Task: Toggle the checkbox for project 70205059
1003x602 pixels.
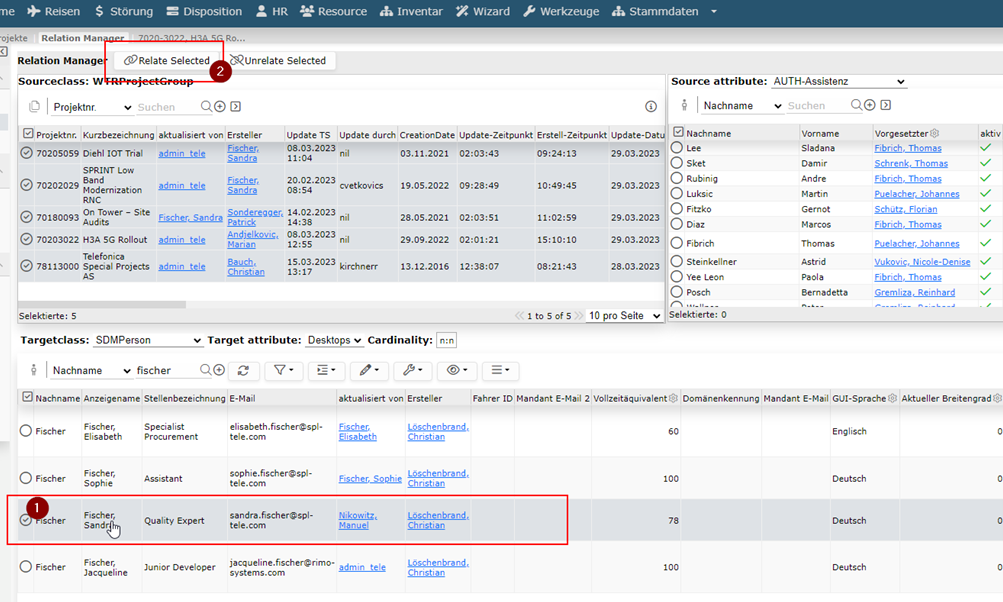Action: pos(26,153)
